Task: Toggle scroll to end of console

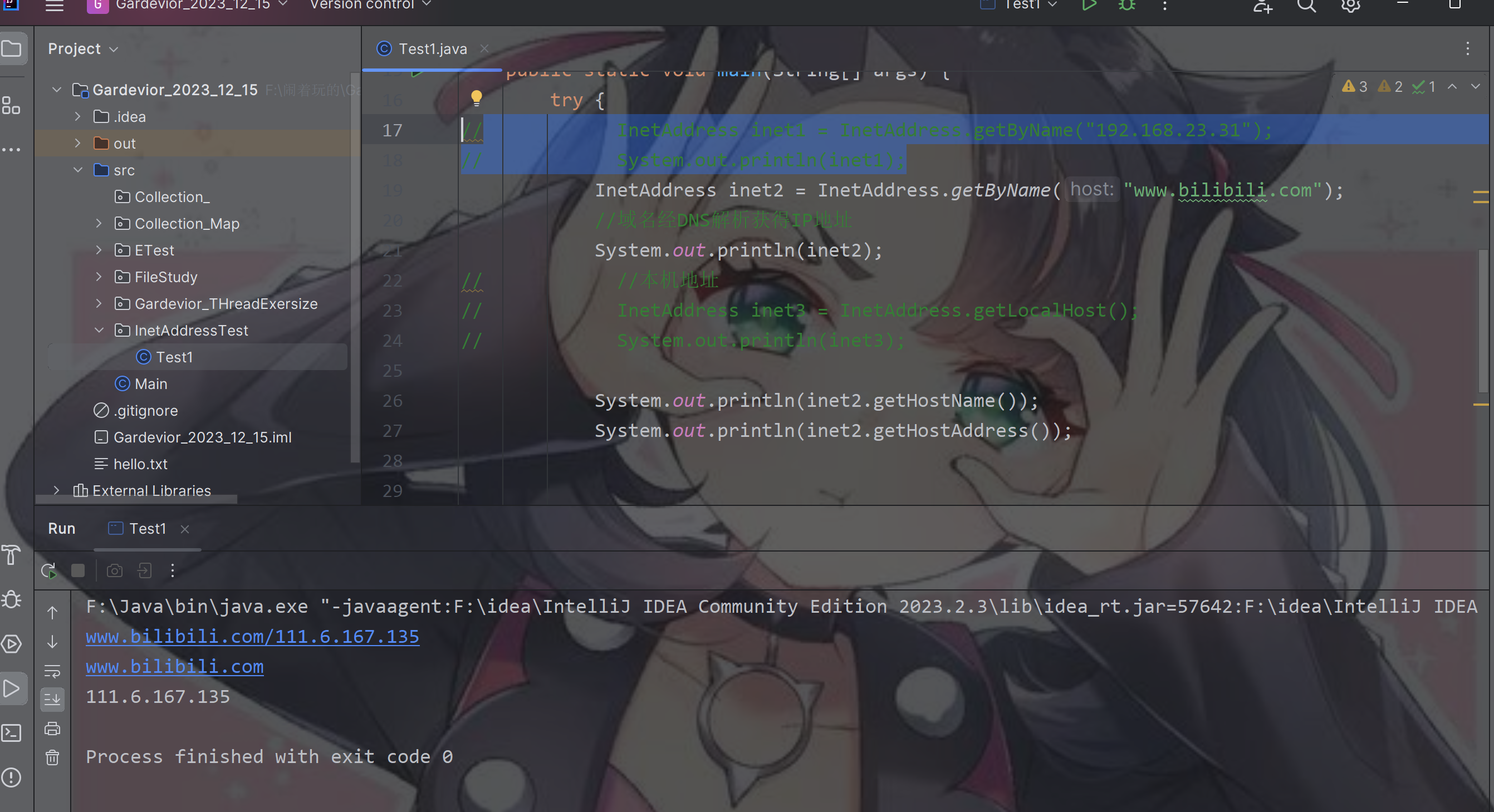Action: 52,700
